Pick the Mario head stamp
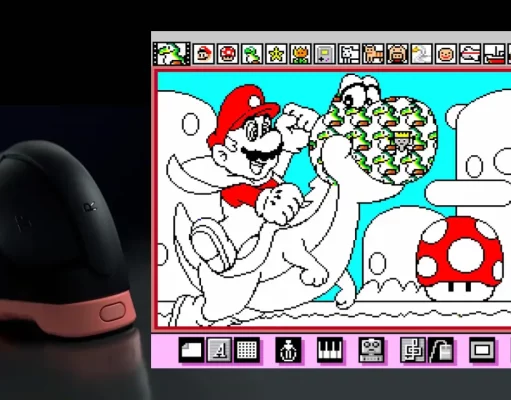This screenshot has height=400, width=511. [x=204, y=54]
